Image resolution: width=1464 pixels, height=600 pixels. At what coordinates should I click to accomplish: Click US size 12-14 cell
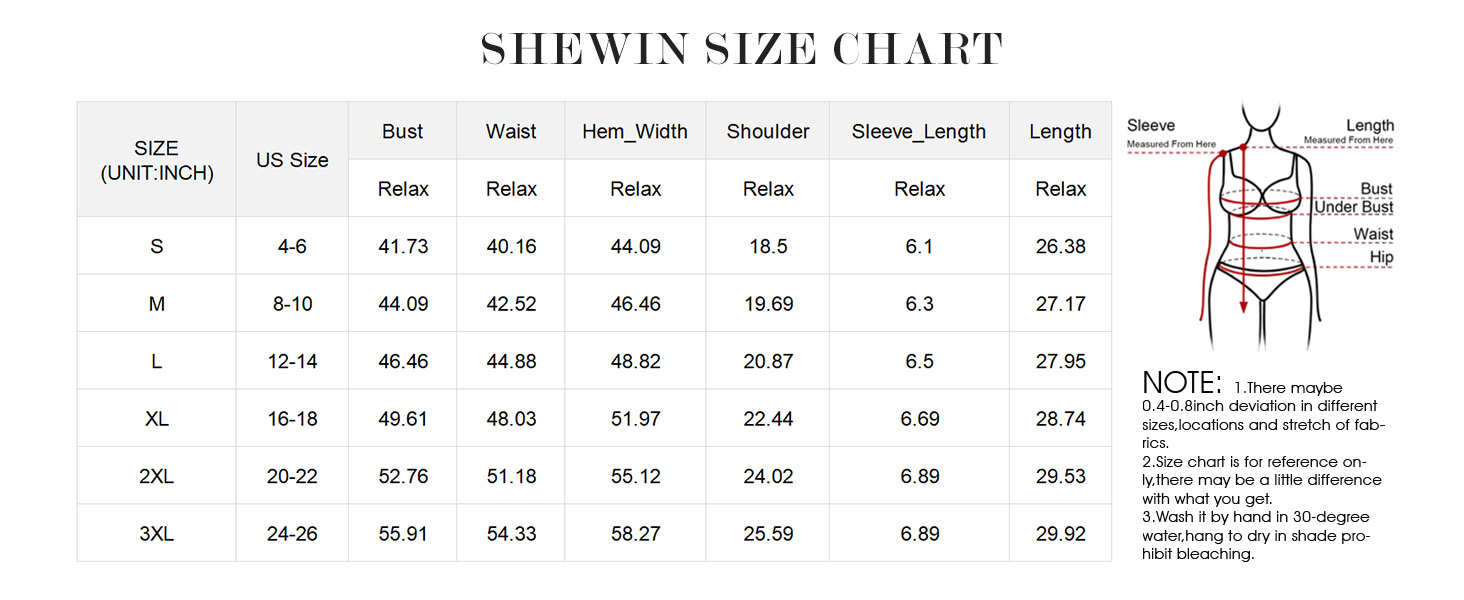click(x=292, y=361)
